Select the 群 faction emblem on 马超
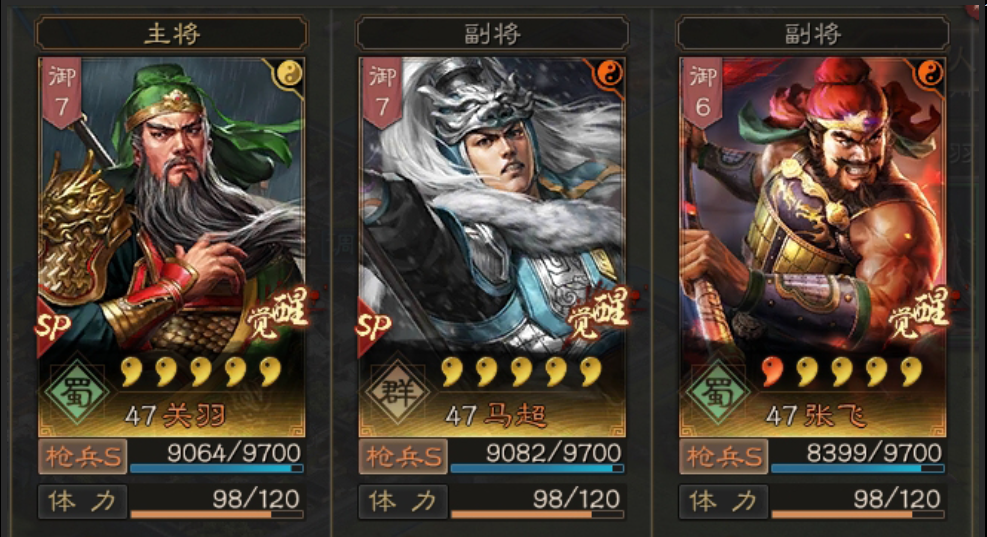The height and width of the screenshot is (537, 987). 397,392
